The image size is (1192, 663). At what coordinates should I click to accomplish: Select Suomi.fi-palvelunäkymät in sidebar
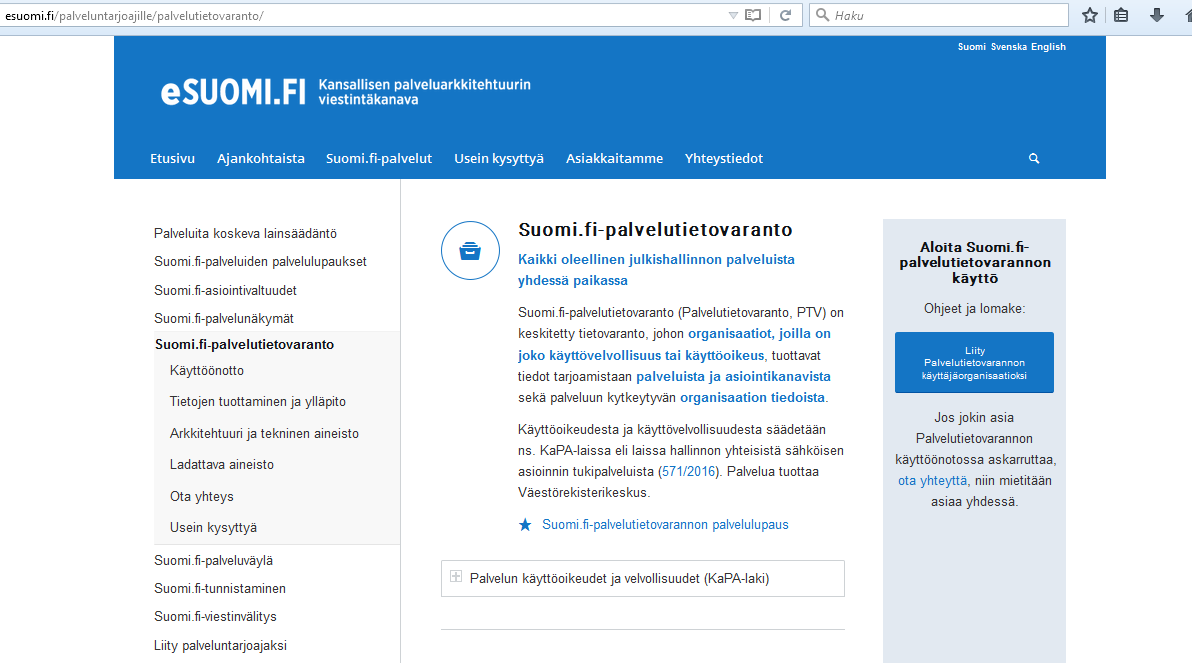[224, 319]
